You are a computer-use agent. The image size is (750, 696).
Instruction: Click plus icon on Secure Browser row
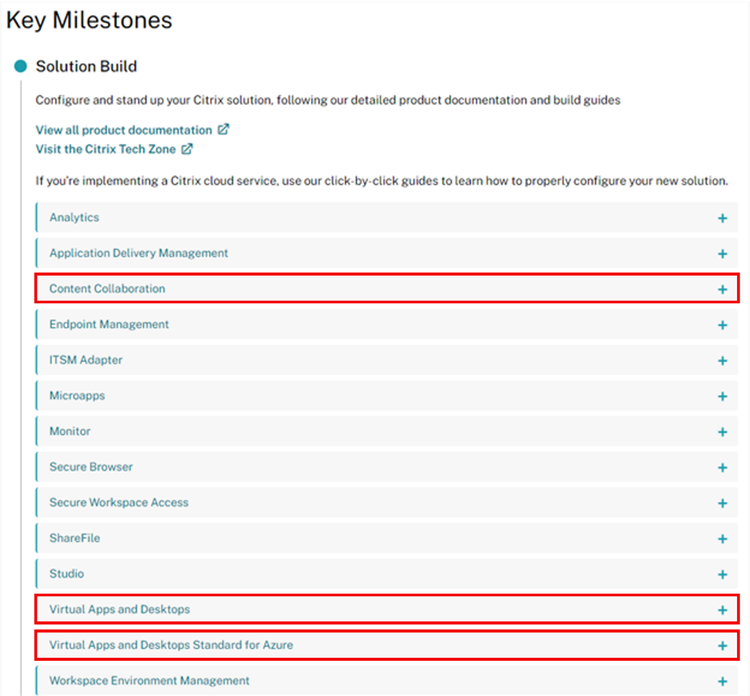pos(722,467)
